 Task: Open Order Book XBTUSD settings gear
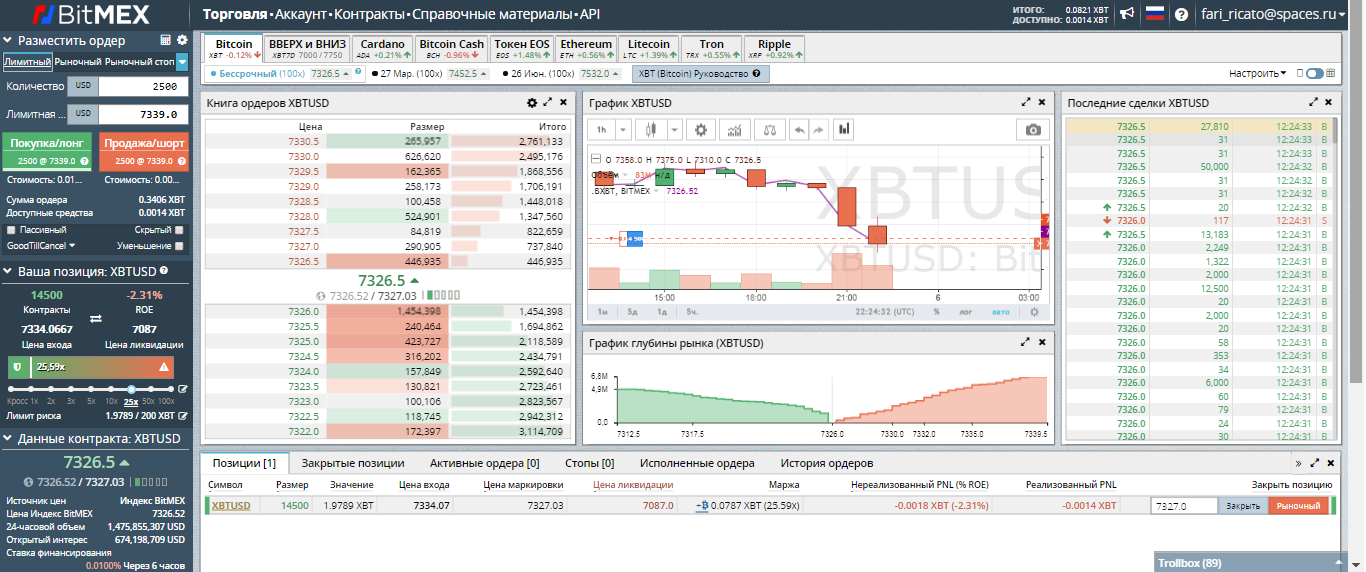coord(532,103)
